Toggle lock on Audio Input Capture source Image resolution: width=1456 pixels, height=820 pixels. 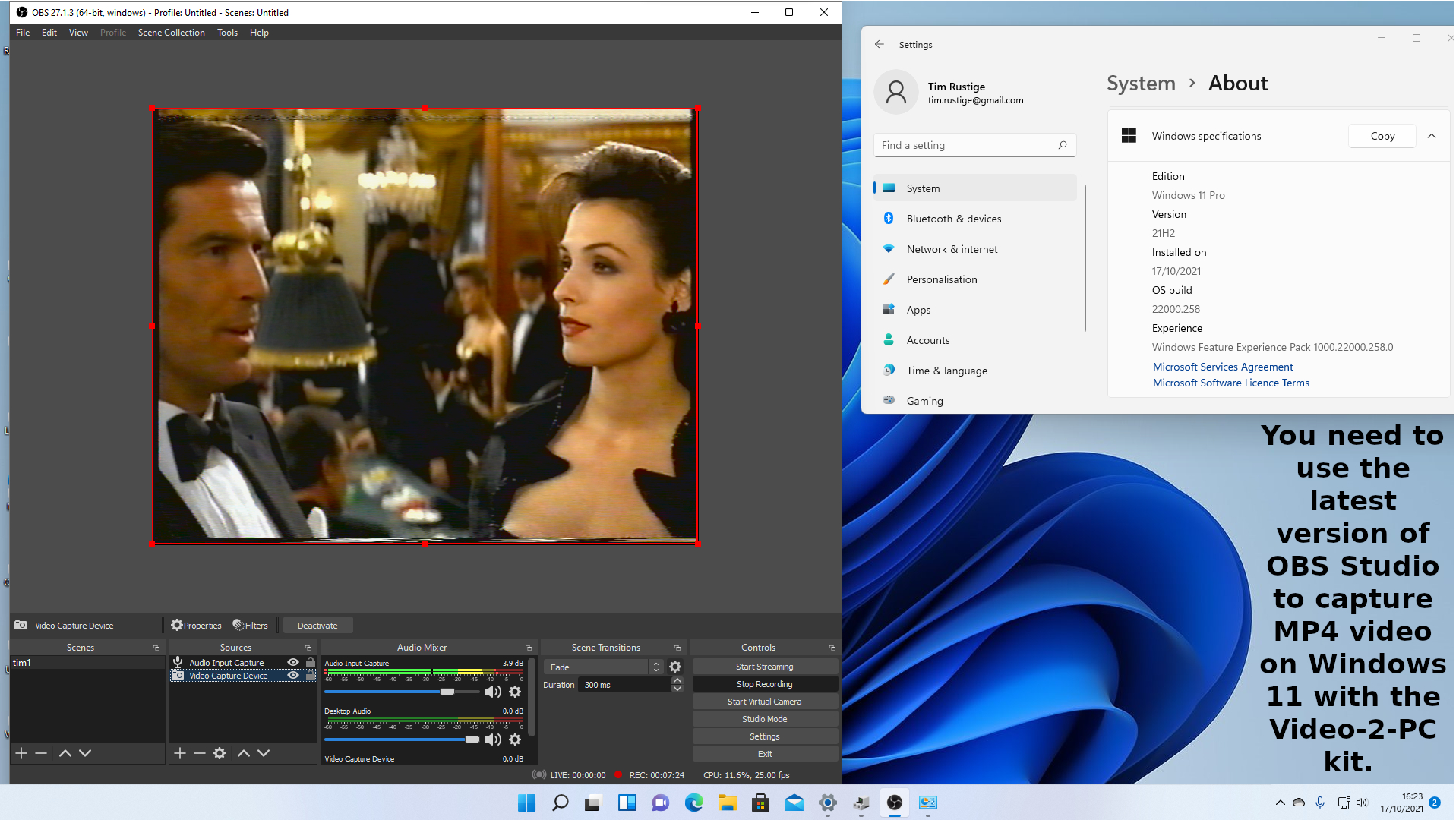pos(310,663)
